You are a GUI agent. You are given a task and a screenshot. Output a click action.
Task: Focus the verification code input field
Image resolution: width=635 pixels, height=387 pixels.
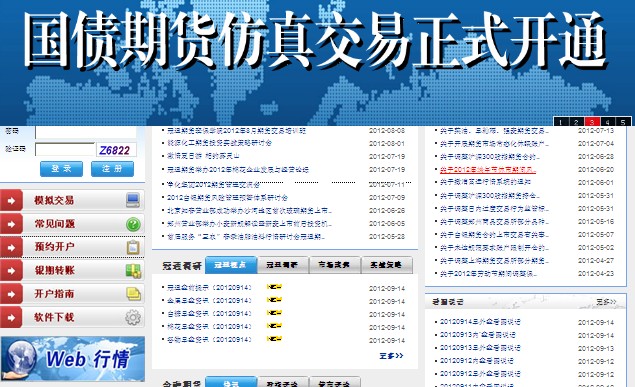click(65, 149)
